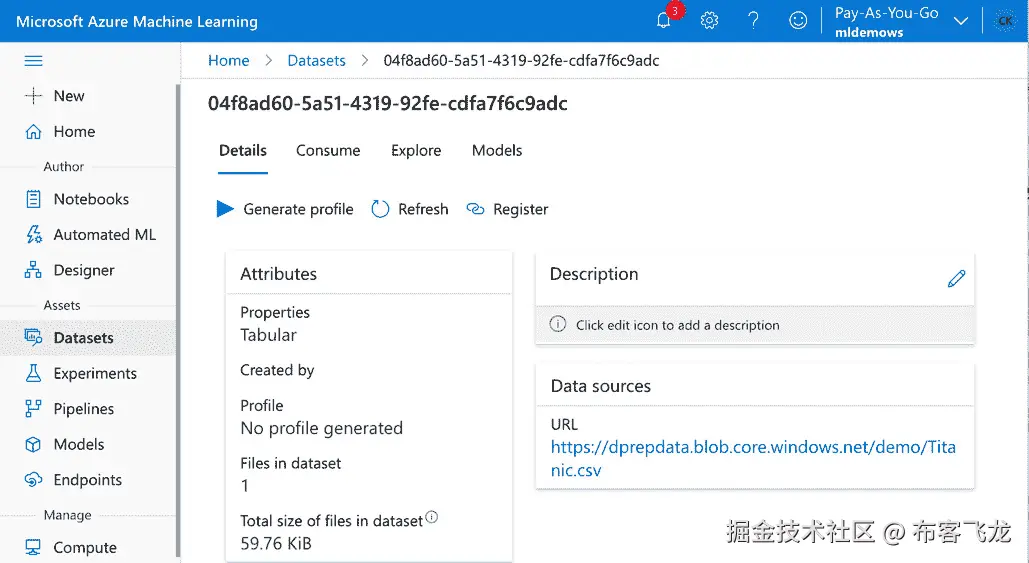Screen dimensions: 1029x563
Task: Click the Datasets breadcrumb link
Action: click(316, 60)
